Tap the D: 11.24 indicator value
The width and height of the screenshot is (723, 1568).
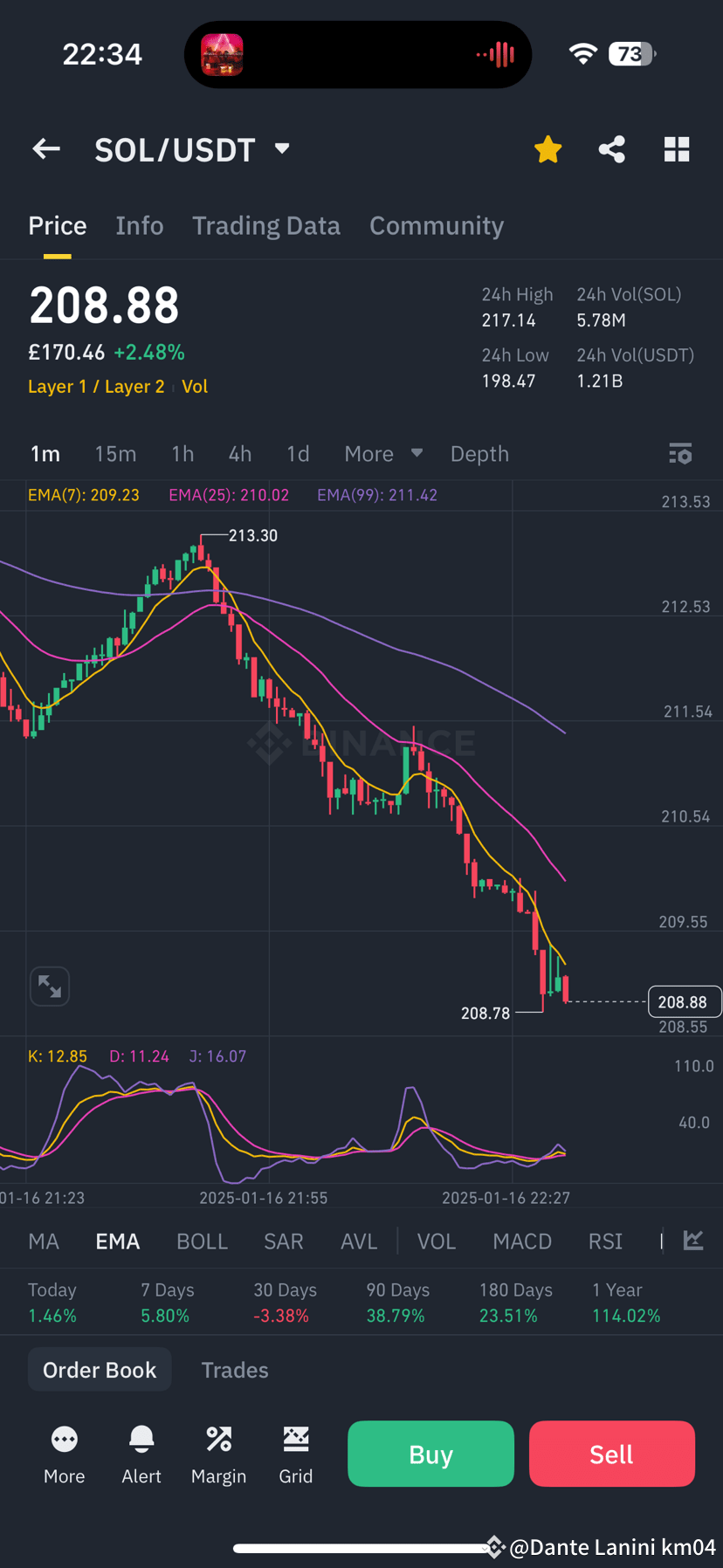pyautogui.click(x=139, y=1056)
